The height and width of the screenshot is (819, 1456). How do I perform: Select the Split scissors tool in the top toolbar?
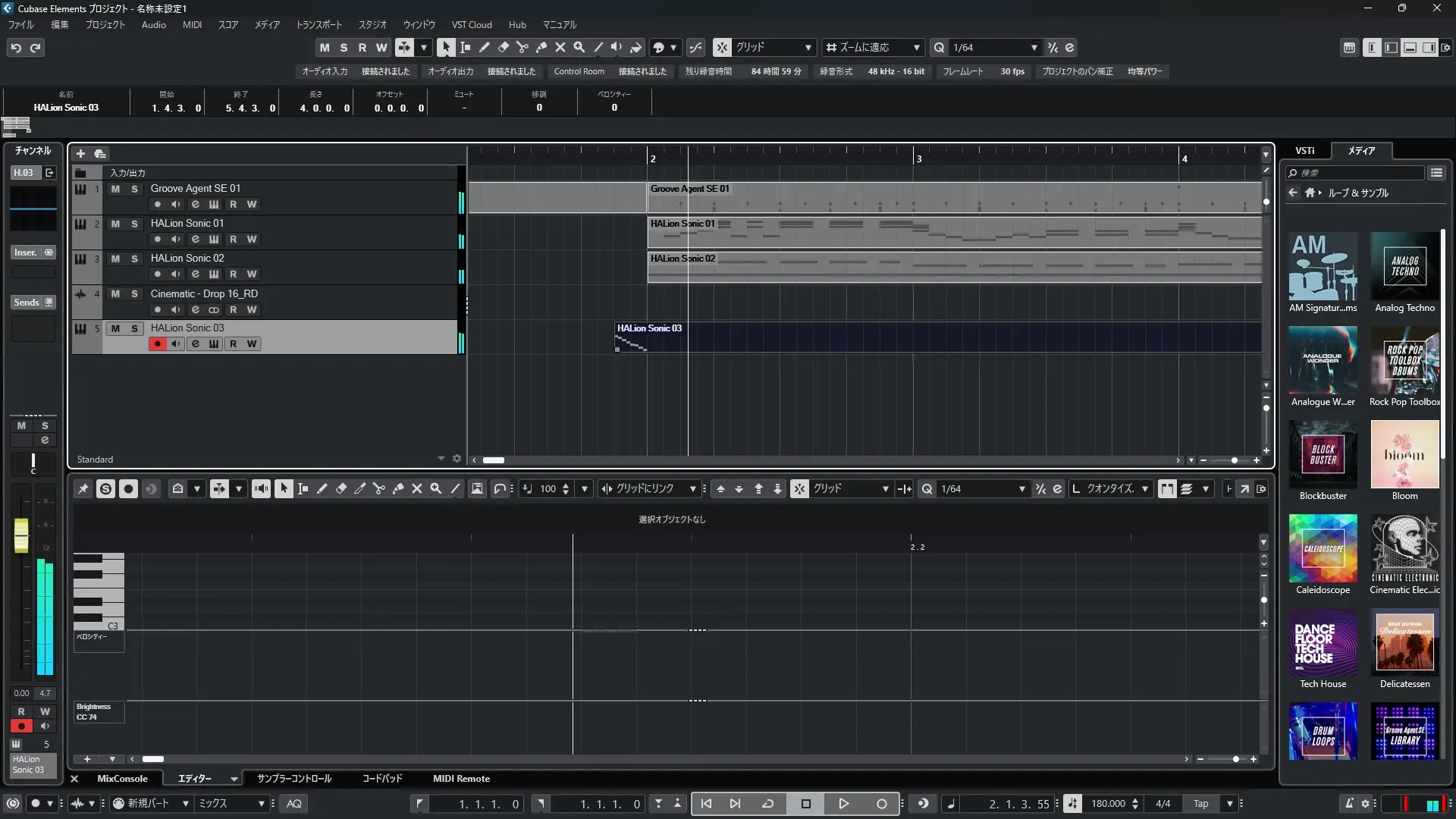(x=522, y=47)
